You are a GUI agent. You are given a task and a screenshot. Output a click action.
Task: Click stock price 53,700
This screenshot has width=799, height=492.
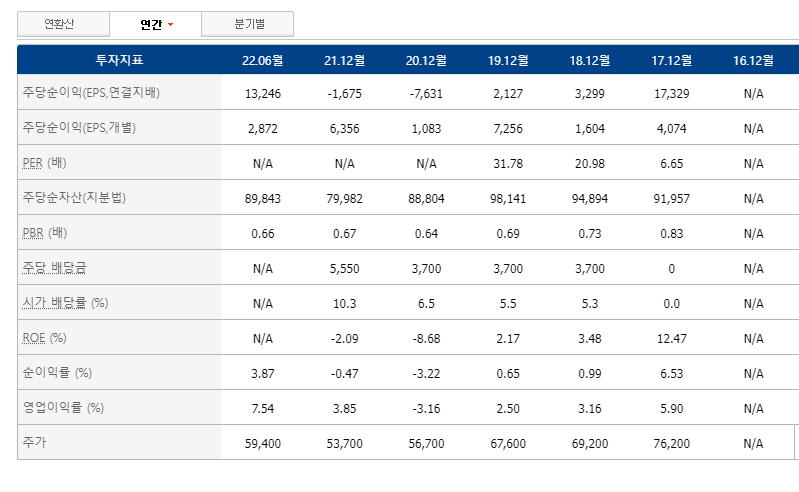pyautogui.click(x=344, y=444)
